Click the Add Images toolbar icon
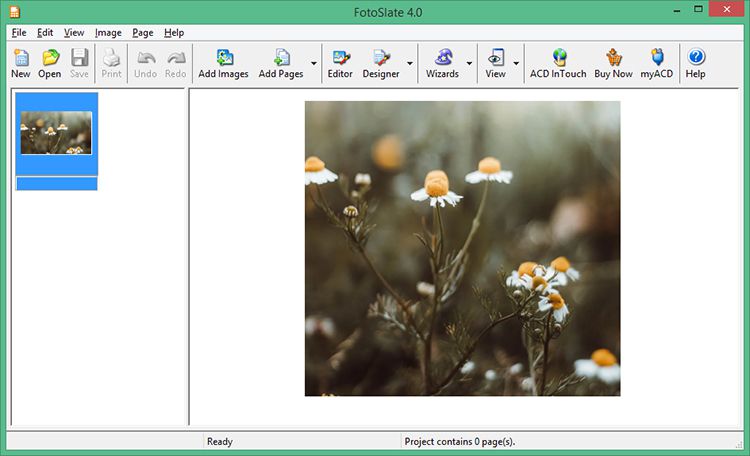 coord(223,63)
